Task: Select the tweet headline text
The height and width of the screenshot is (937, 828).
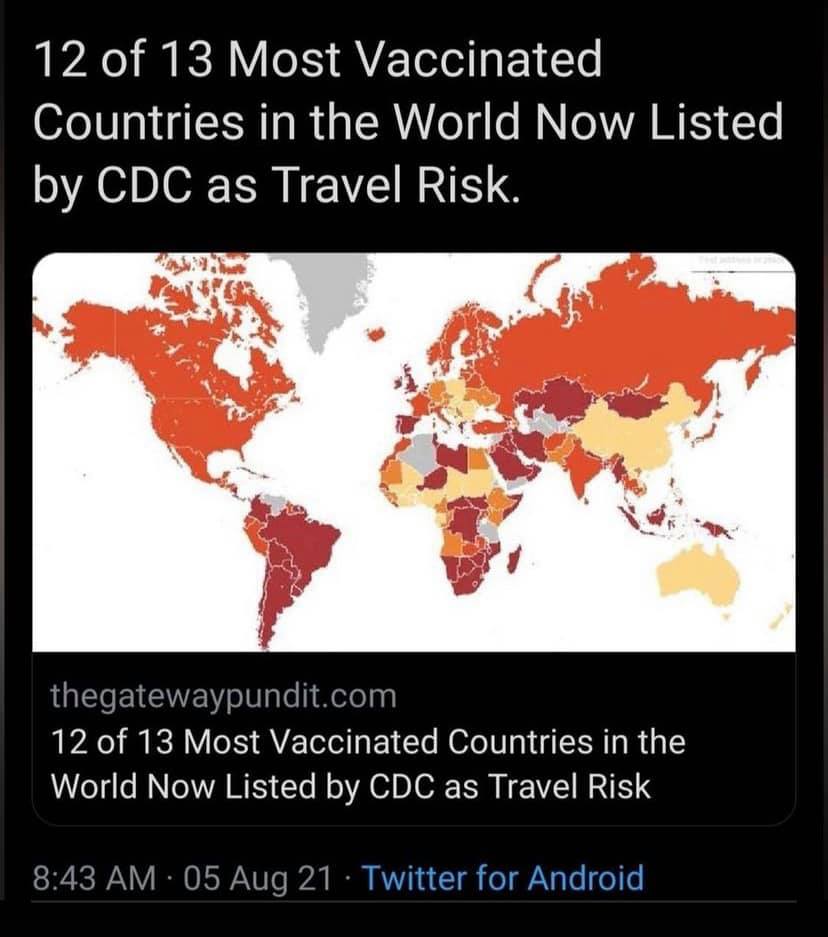Action: [407, 124]
